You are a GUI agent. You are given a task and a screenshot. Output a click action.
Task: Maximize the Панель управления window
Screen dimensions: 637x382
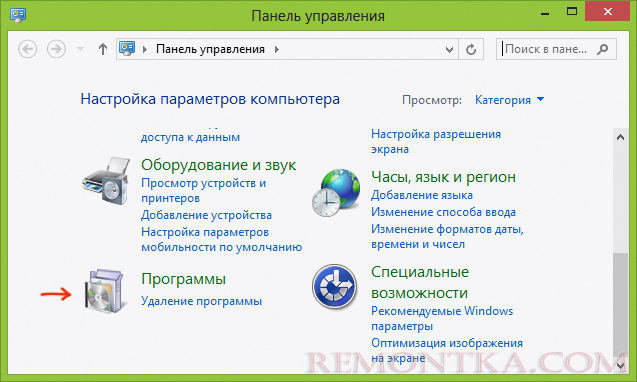572,11
